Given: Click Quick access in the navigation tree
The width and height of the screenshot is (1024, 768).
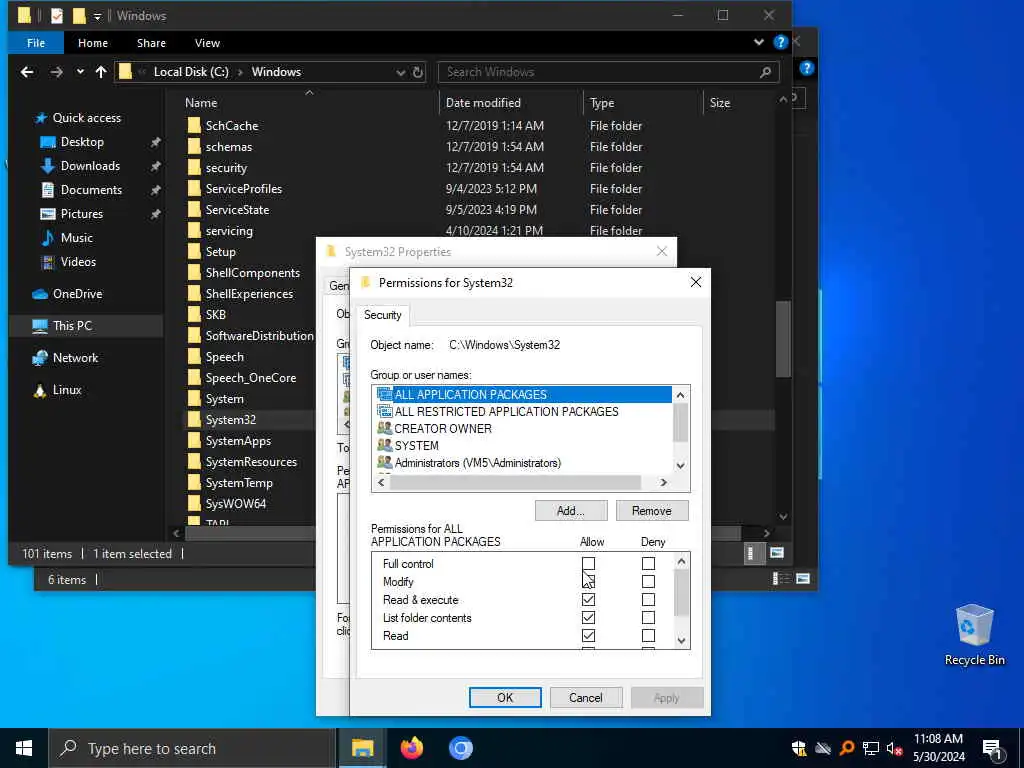Looking at the screenshot, I should pyautogui.click(x=87, y=118).
